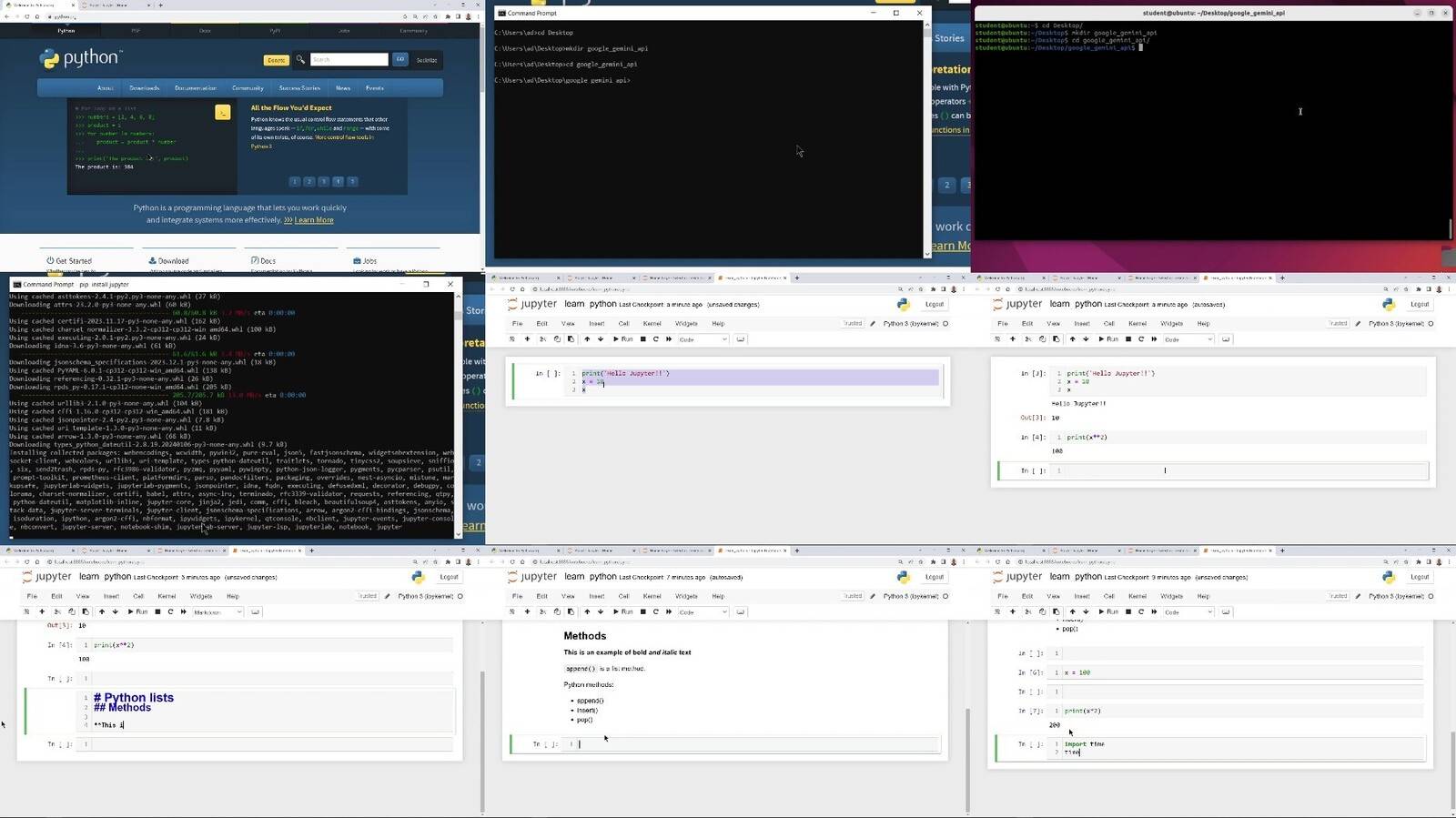Click the scrollbar down arrow in Command Prompt window

pyautogui.click(x=927, y=254)
